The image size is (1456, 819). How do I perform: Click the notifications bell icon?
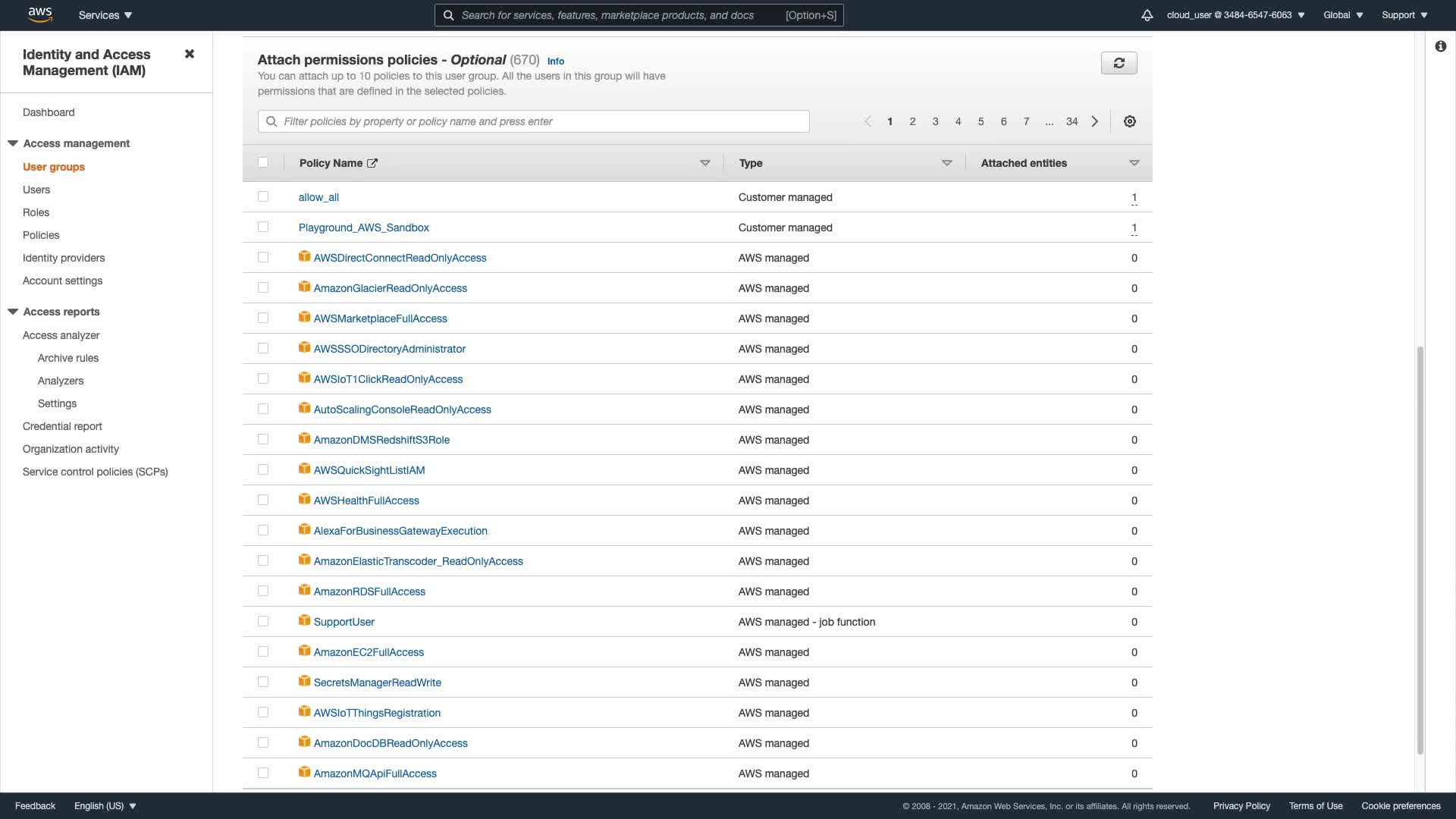coord(1147,15)
